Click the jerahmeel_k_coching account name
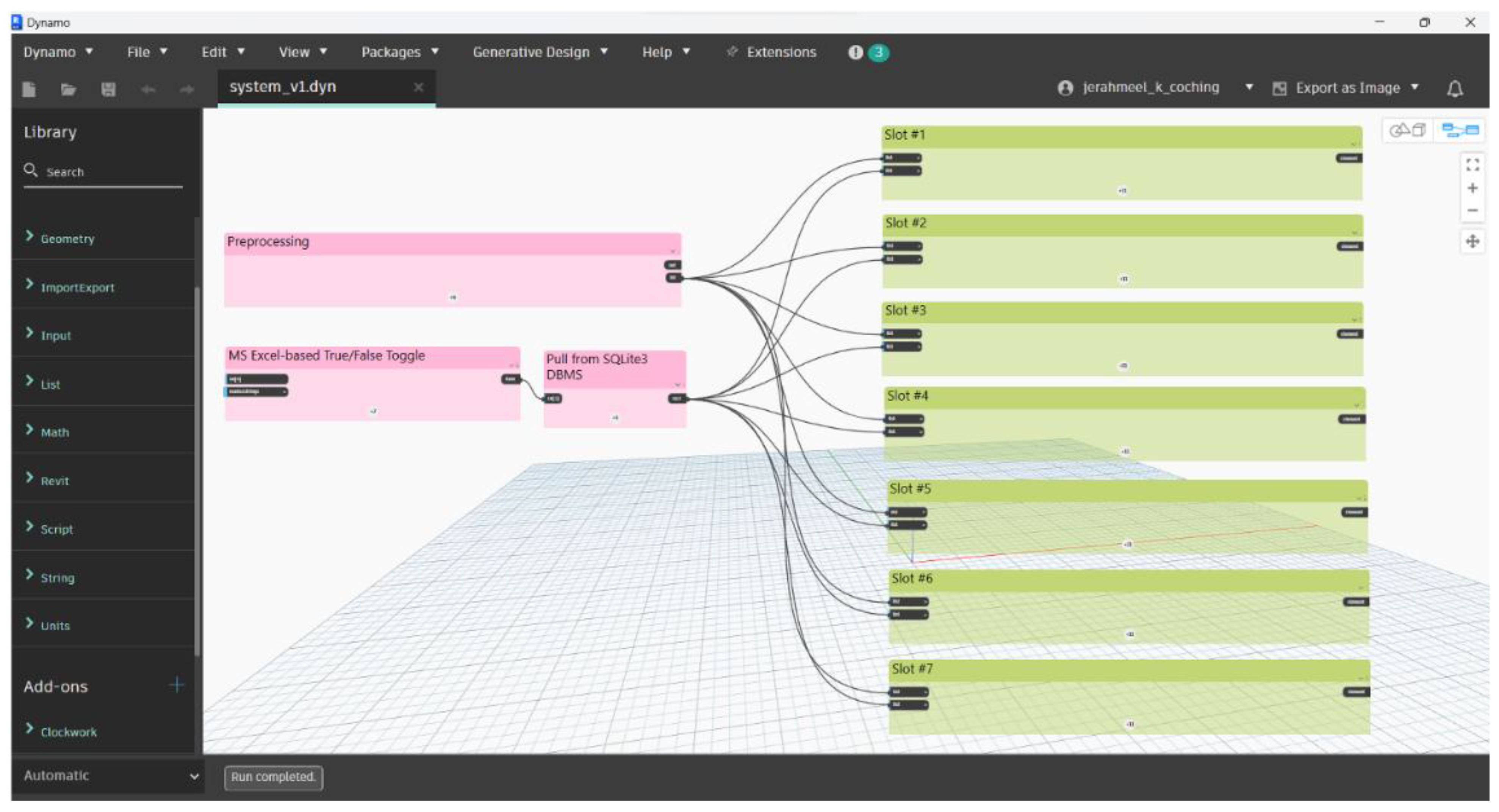Image resolution: width=1499 pixels, height=812 pixels. 1150,87
